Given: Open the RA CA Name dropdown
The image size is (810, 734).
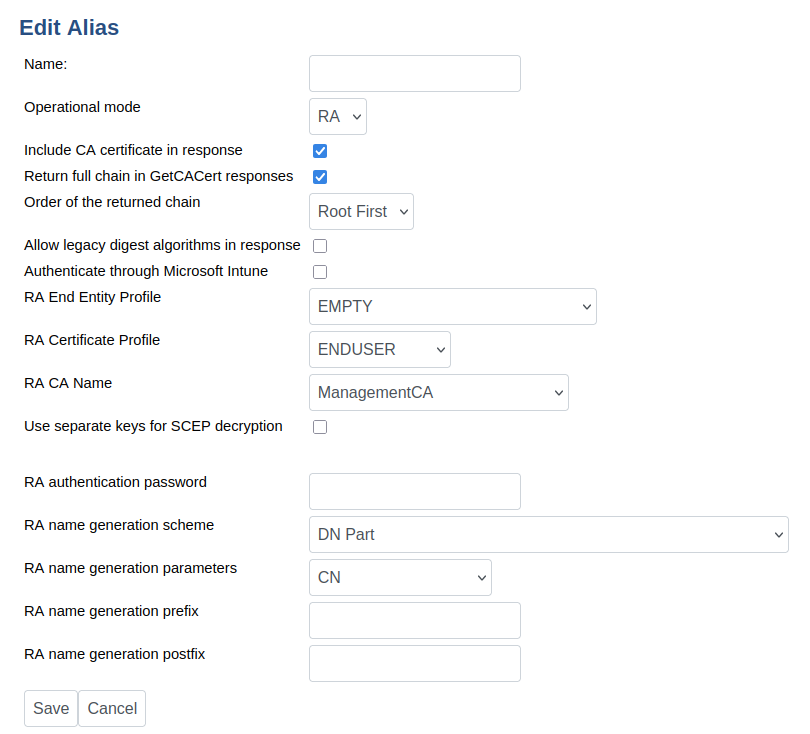Looking at the screenshot, I should coord(438,392).
